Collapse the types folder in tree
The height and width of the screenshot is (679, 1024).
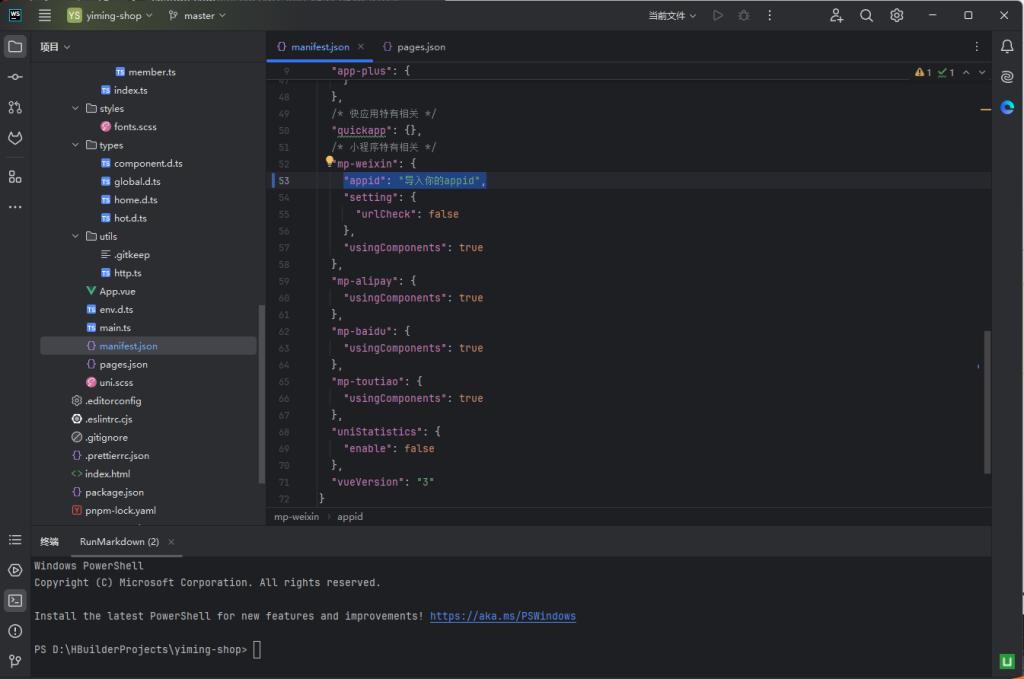(76, 145)
